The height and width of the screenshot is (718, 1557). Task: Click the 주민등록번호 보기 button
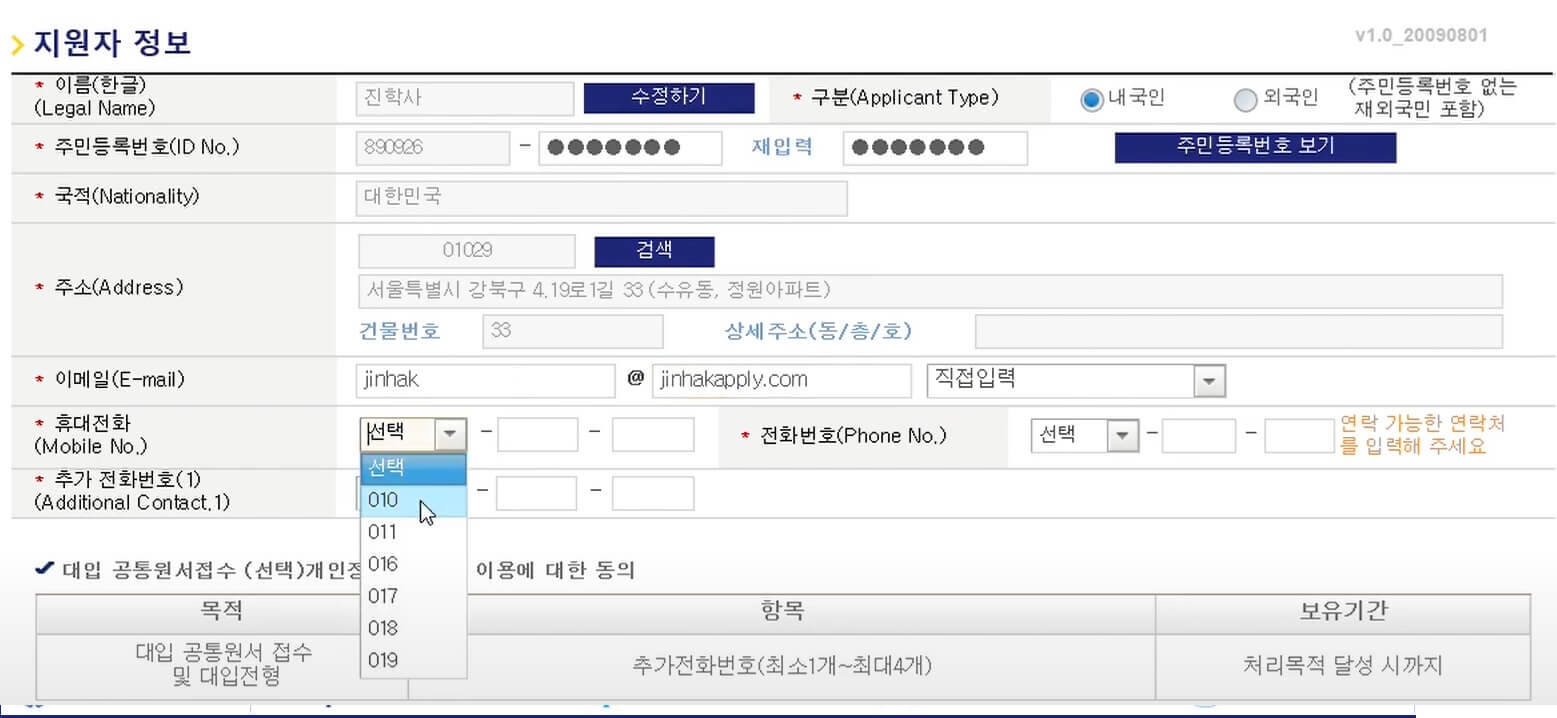click(x=1255, y=147)
